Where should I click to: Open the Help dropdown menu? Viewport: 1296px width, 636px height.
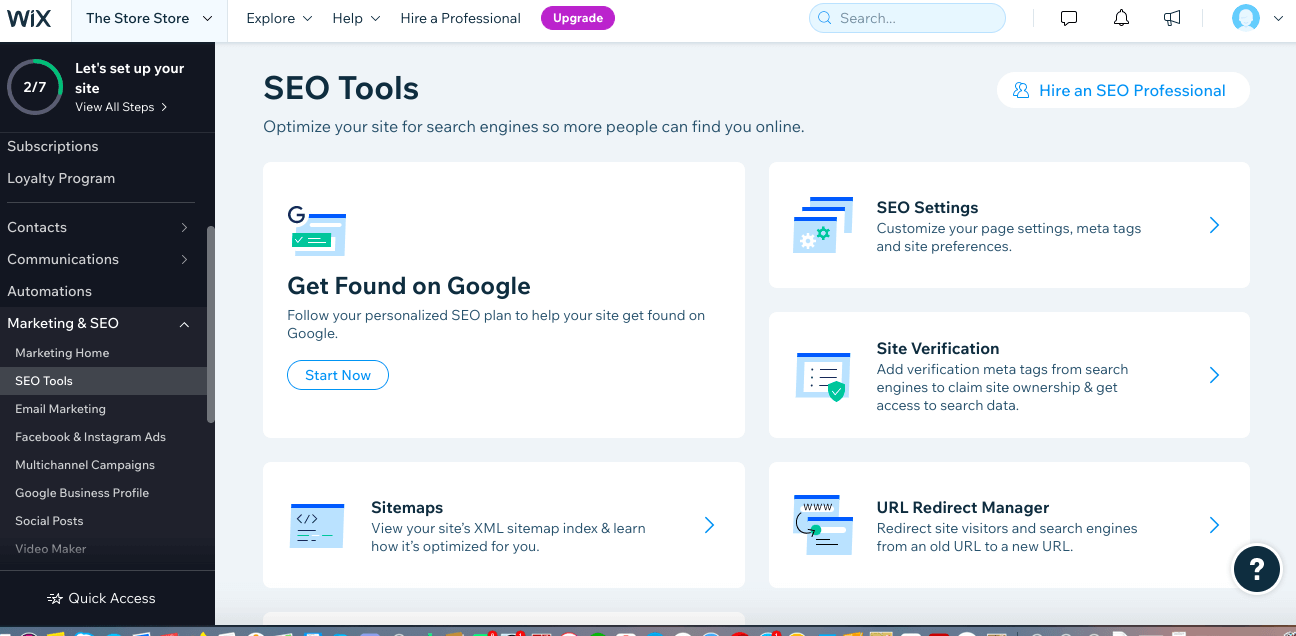coord(356,19)
